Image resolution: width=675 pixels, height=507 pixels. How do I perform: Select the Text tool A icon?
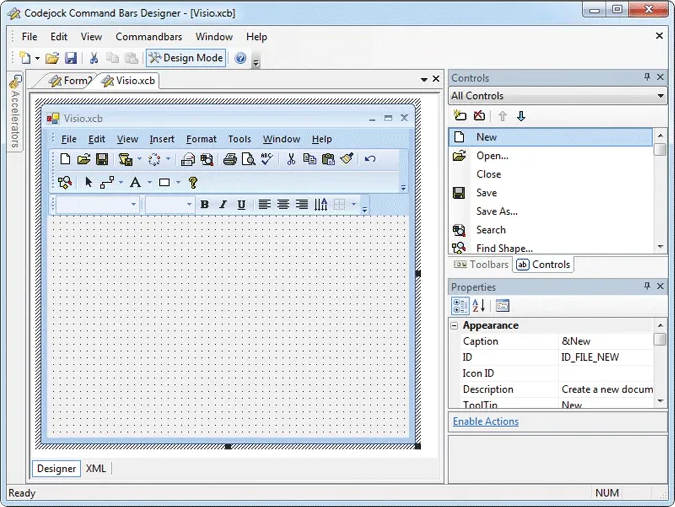pos(135,182)
